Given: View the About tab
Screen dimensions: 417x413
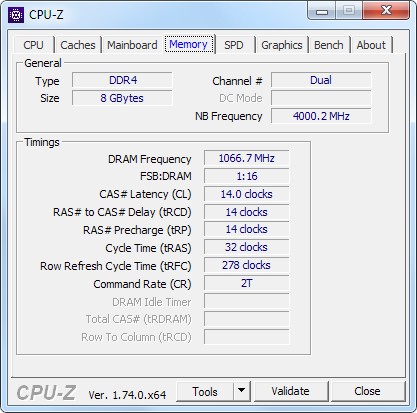Looking at the screenshot, I should pyautogui.click(x=371, y=45).
